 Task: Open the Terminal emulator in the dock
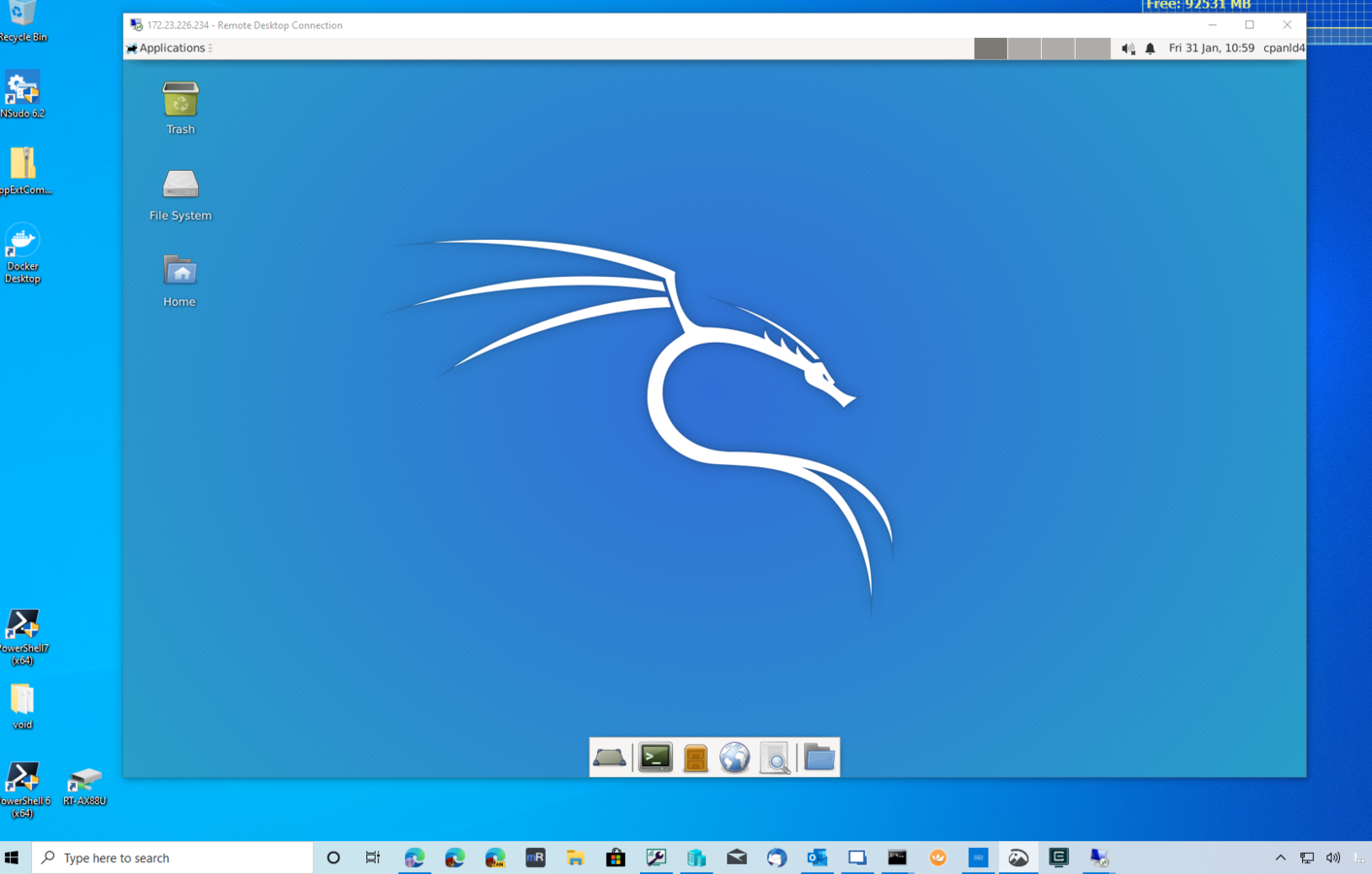[655, 757]
